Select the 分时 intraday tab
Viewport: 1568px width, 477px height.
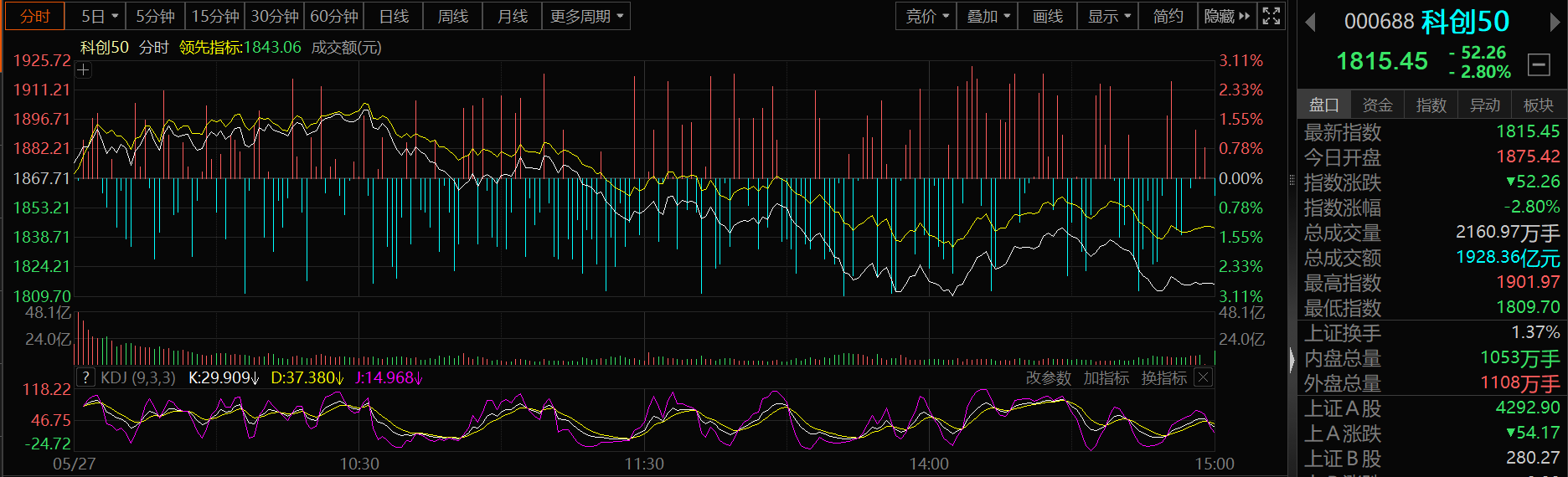point(35,16)
